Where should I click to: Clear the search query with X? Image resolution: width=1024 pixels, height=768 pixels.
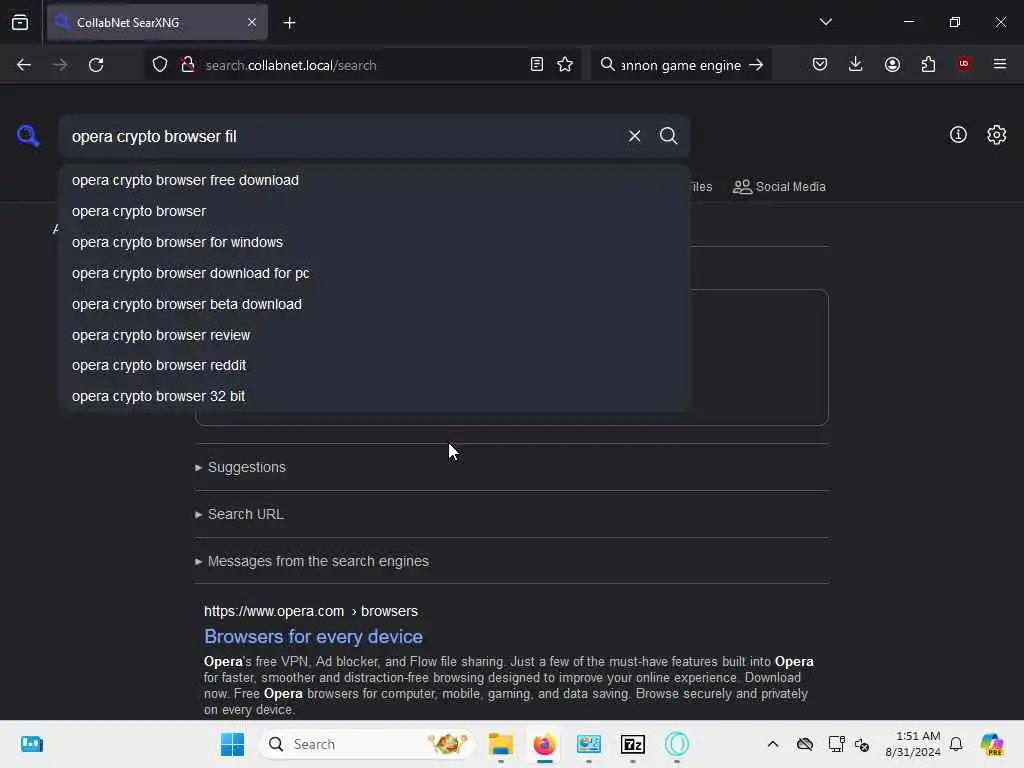pyautogui.click(x=634, y=136)
